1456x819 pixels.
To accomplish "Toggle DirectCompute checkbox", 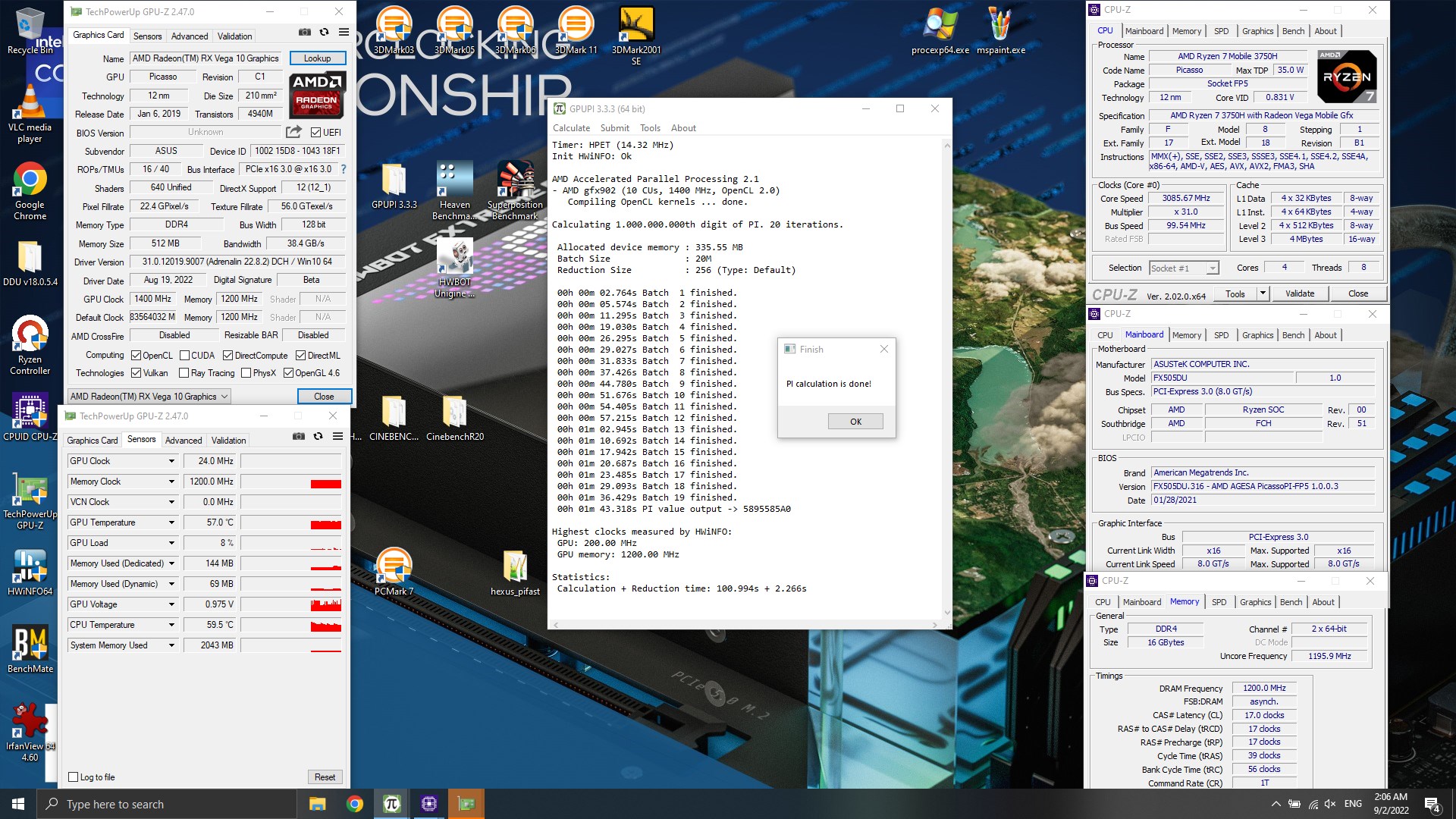I will point(227,355).
